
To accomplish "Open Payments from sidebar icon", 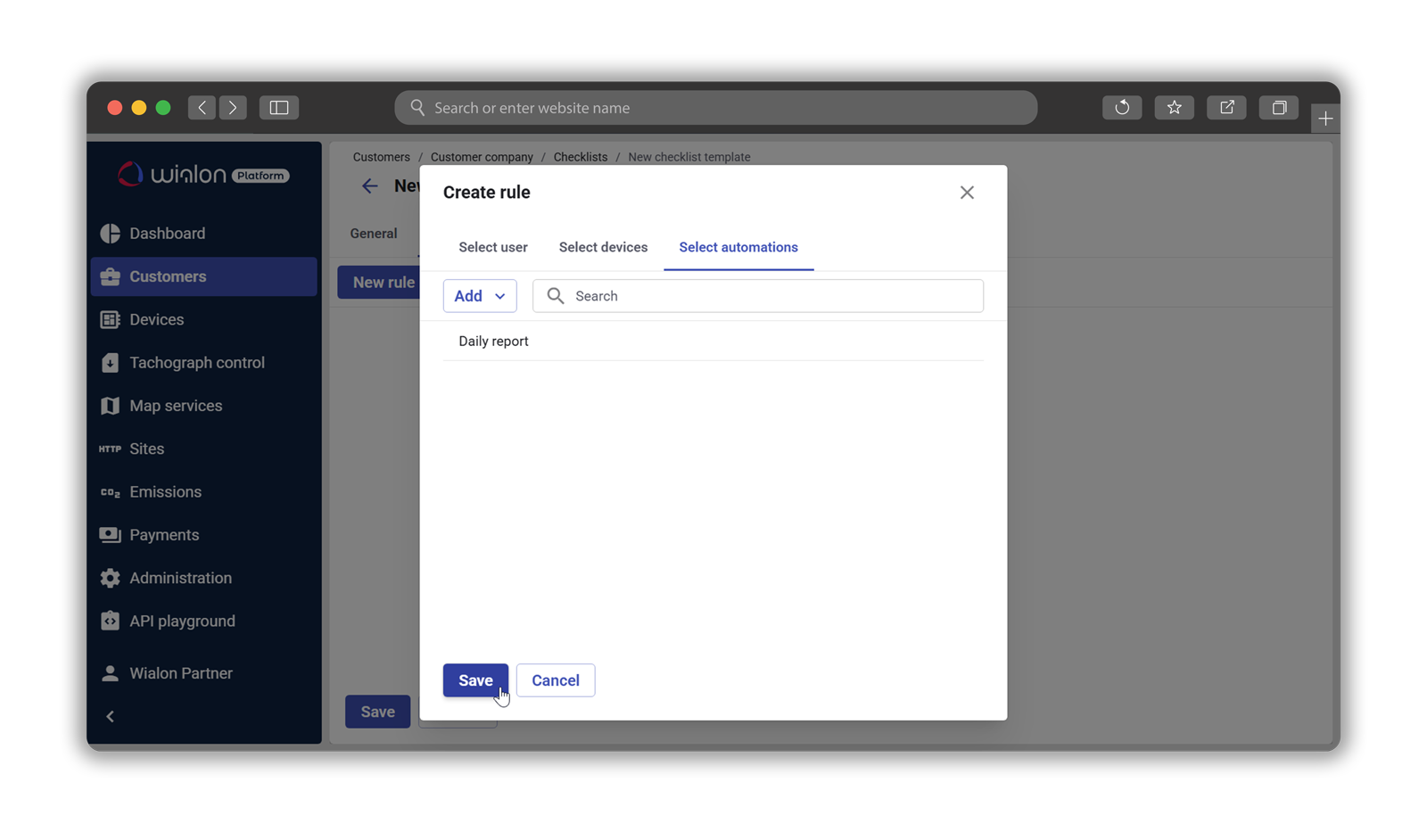I will pos(110,535).
